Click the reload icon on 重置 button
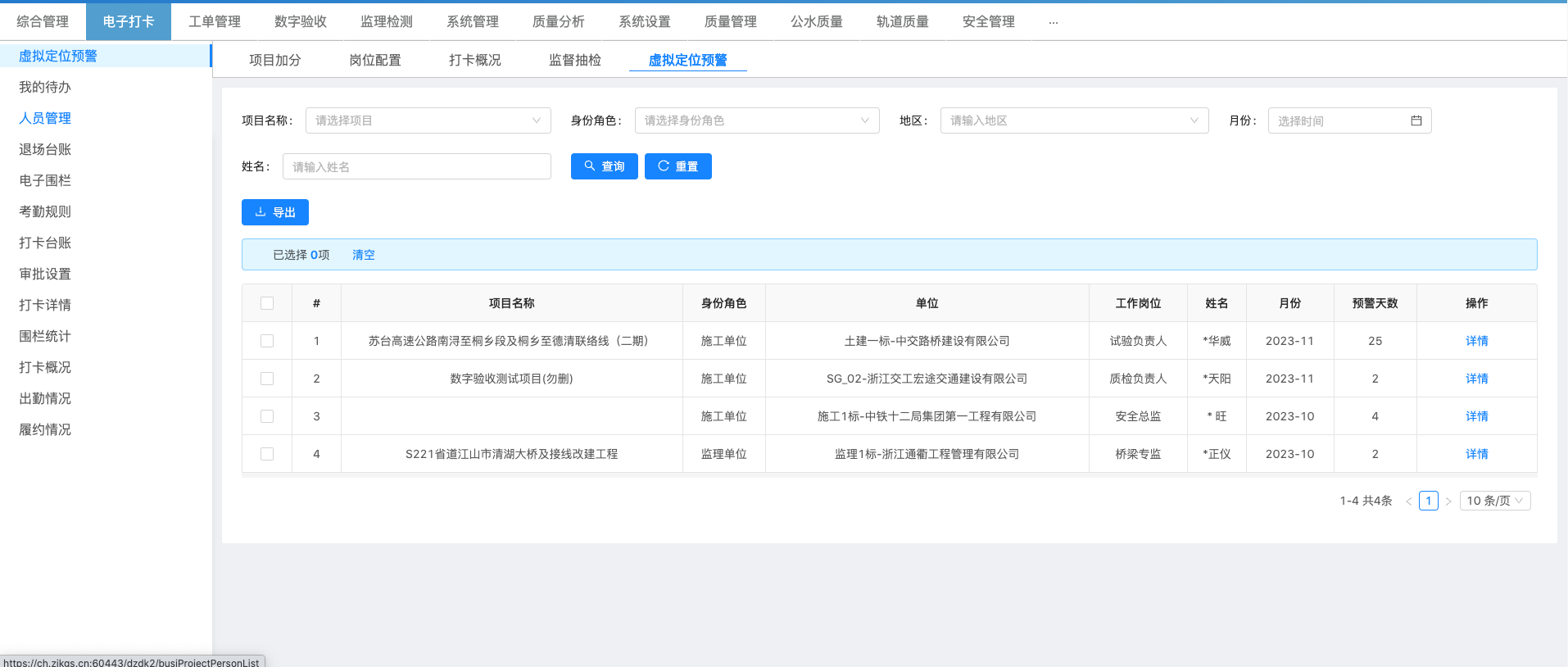The height and width of the screenshot is (667, 1568). click(x=664, y=166)
